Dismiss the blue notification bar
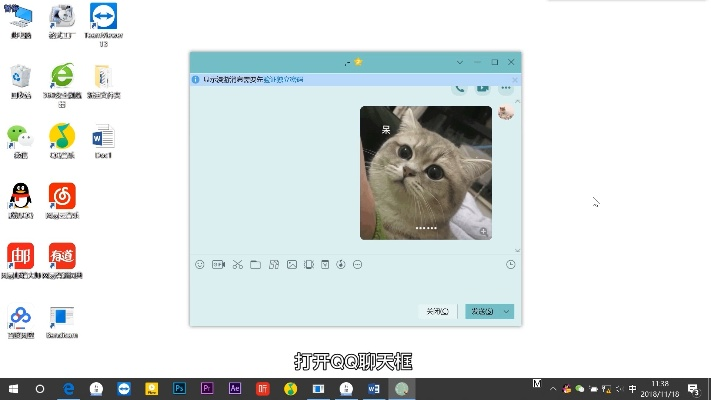Viewport: 711px width, 400px height. pos(514,78)
